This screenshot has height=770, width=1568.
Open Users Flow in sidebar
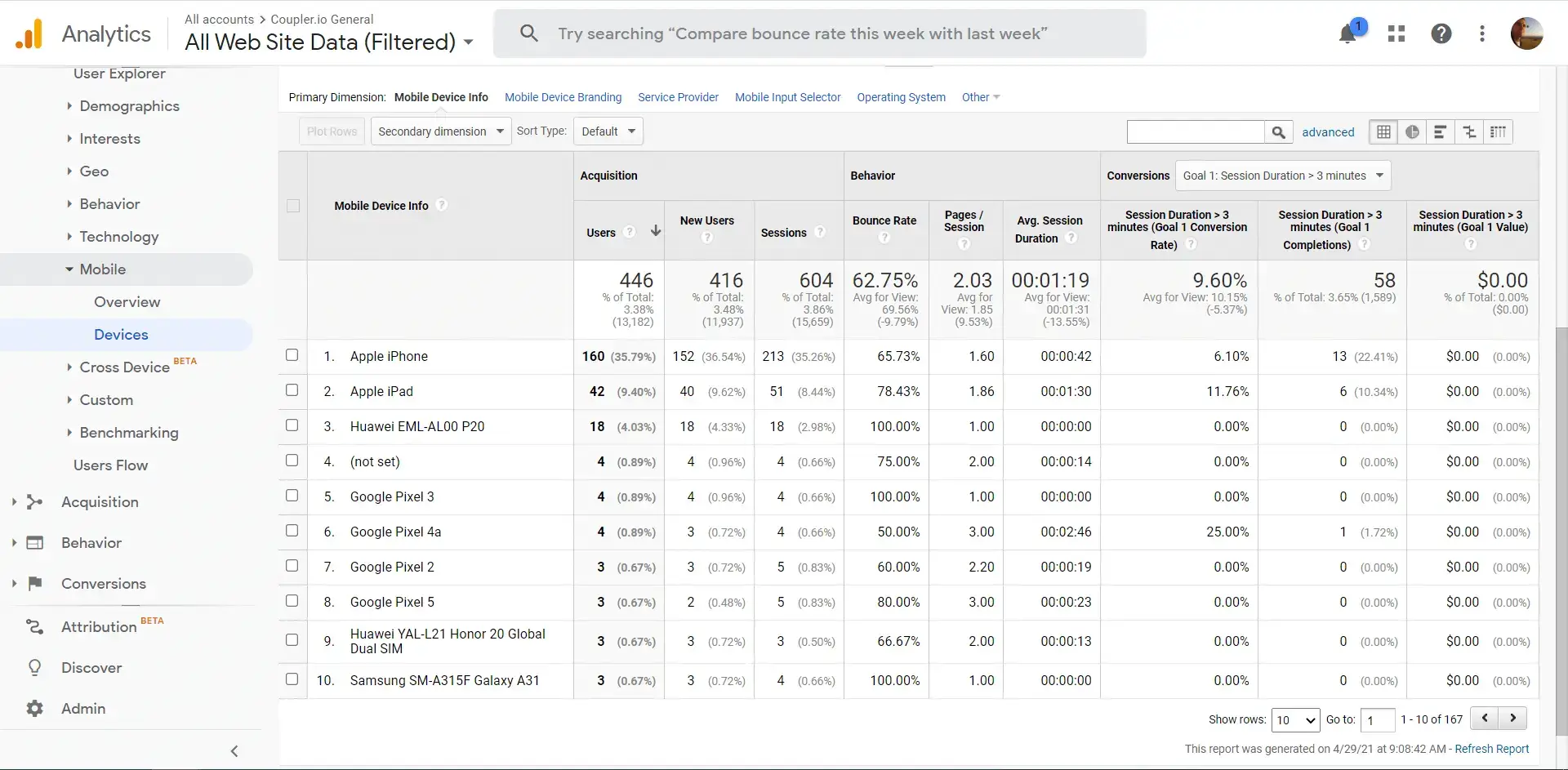(x=110, y=465)
